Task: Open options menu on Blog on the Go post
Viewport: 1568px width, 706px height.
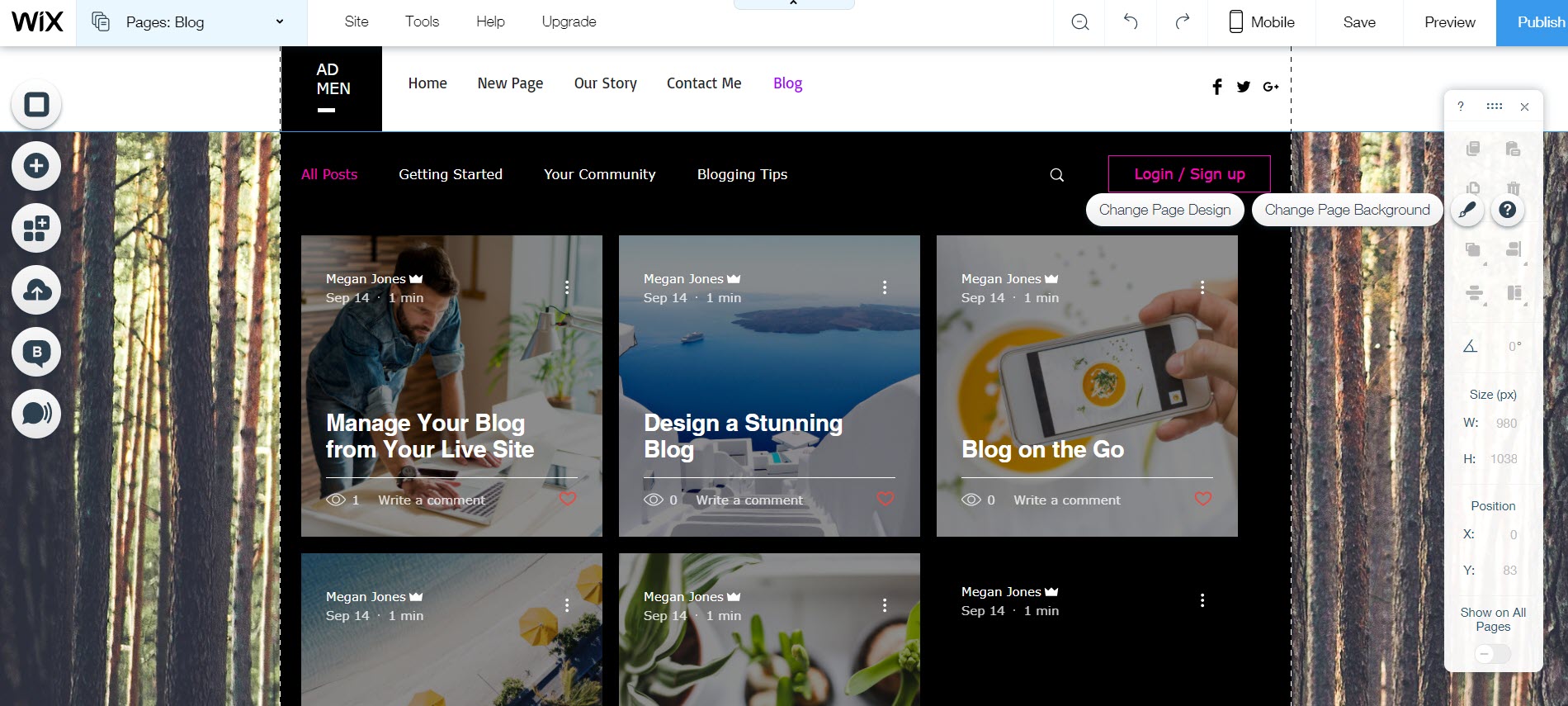Action: click(1202, 287)
